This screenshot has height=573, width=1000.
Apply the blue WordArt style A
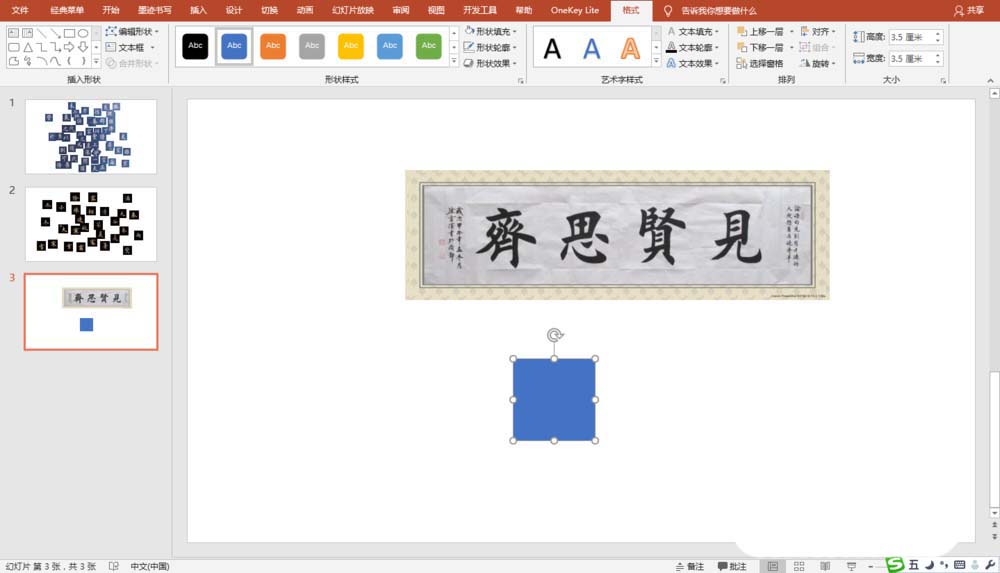[x=592, y=48]
